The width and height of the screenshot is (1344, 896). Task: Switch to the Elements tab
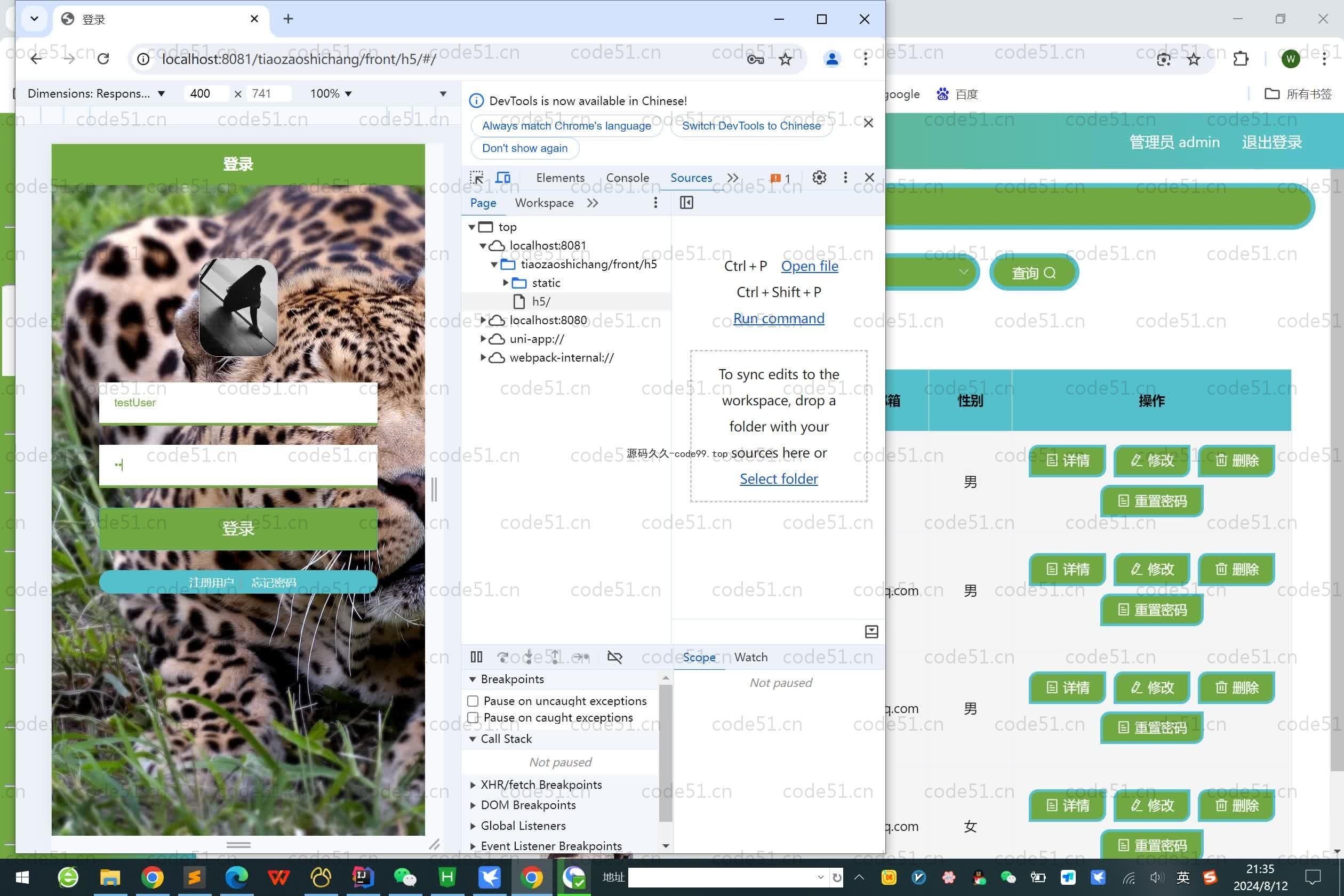[x=560, y=178]
